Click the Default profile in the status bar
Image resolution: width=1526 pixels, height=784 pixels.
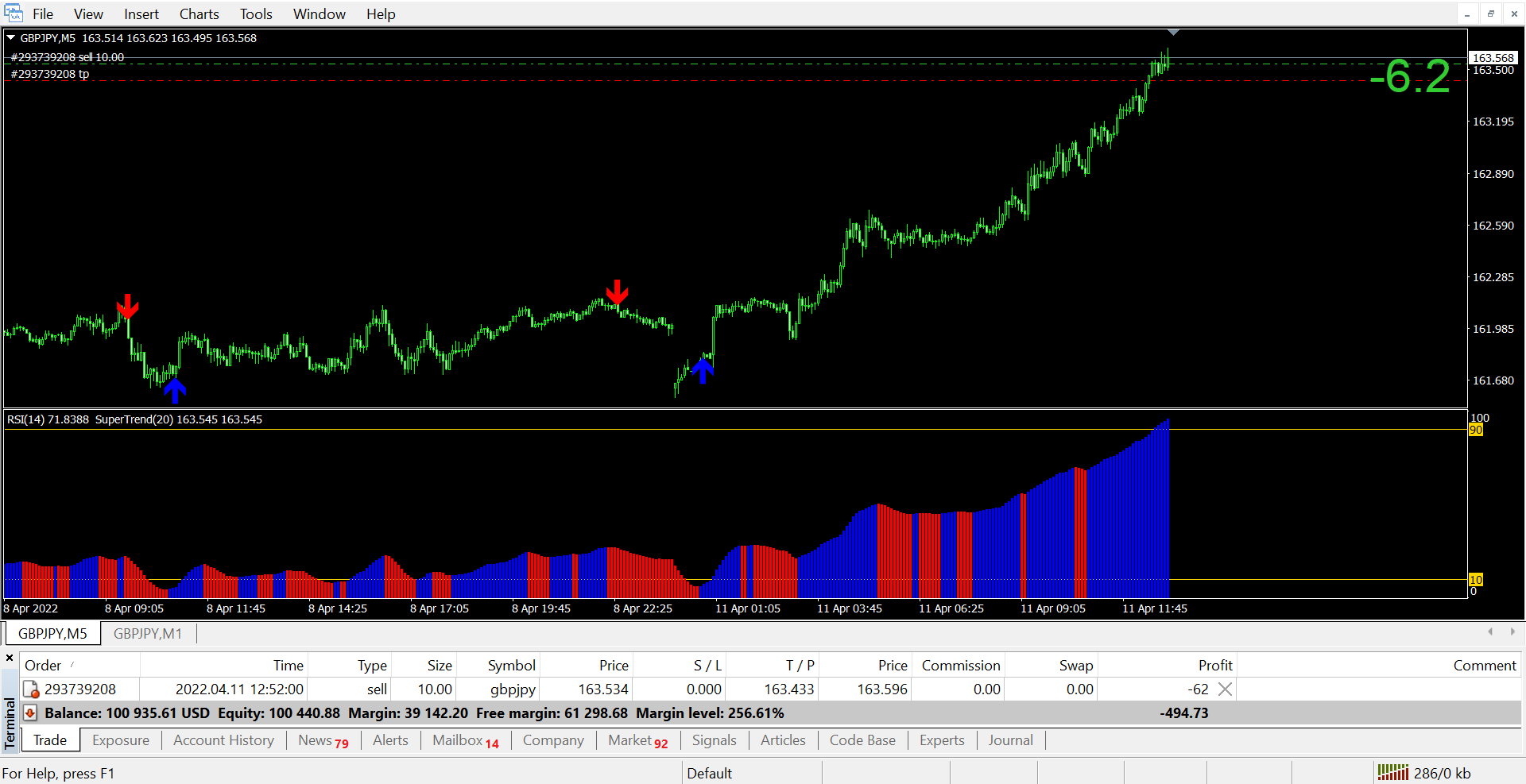709,773
